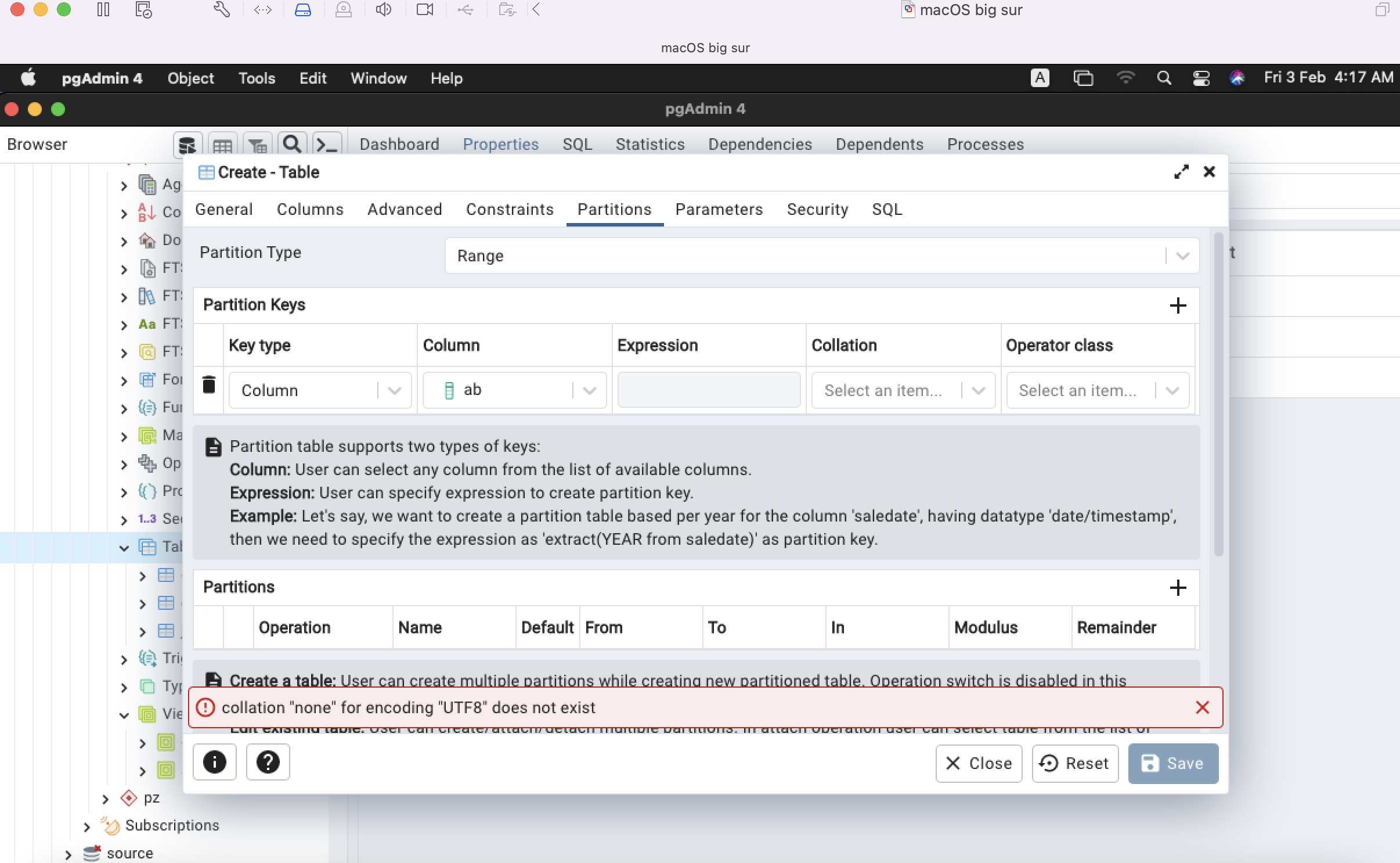1400x863 pixels.
Task: Open the filtered rows toolbar icon
Action: [258, 145]
